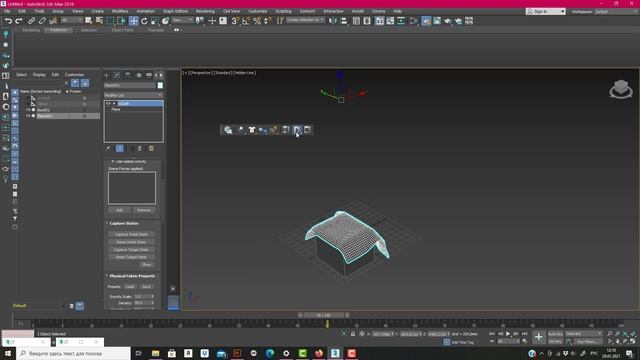Viewport: 640px width, 360px height.
Task: Toggle Use Global Gravity checkbox
Action: coord(113,162)
